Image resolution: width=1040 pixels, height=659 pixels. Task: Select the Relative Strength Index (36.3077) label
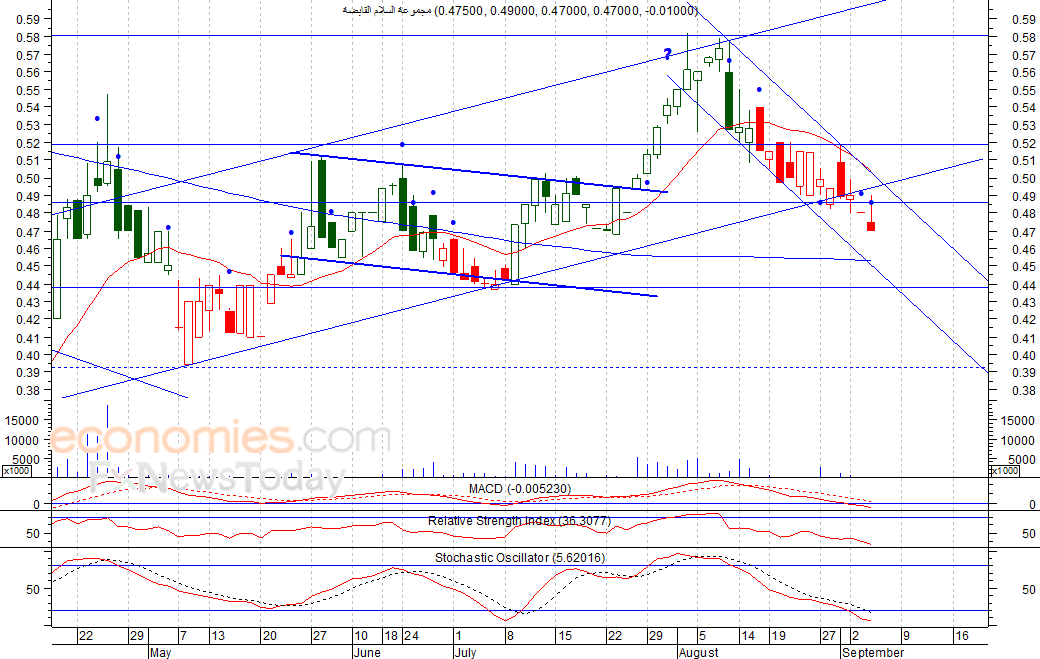click(519, 521)
